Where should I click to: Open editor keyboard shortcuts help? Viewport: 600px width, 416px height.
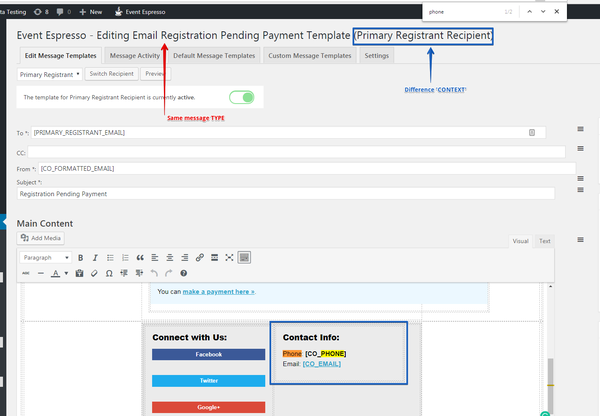(x=184, y=273)
